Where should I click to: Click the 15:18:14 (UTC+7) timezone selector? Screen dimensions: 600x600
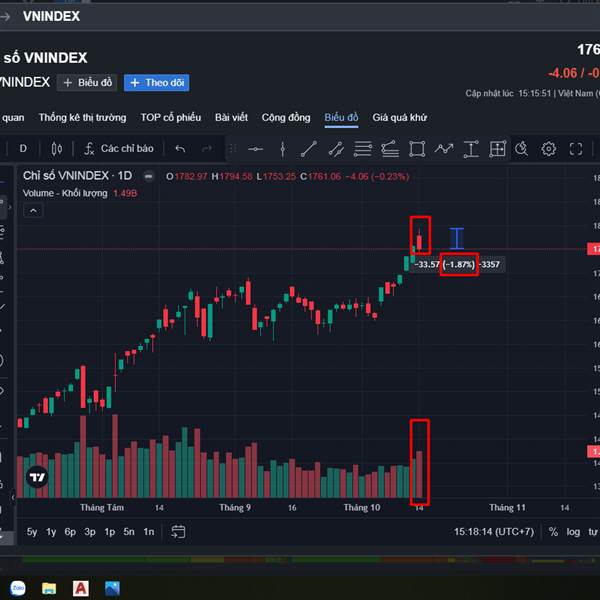coord(494,532)
